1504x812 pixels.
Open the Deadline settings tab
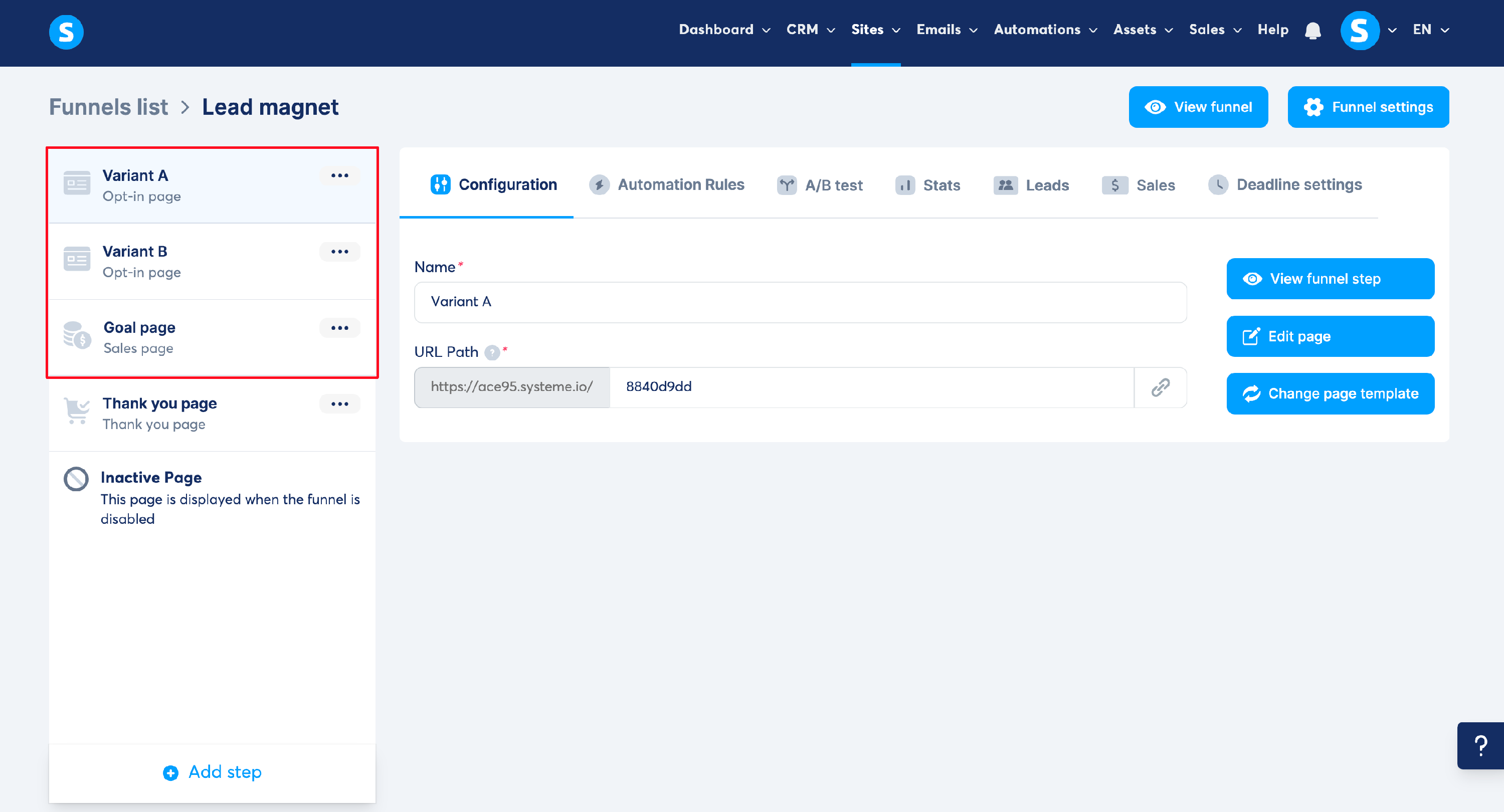click(1284, 184)
